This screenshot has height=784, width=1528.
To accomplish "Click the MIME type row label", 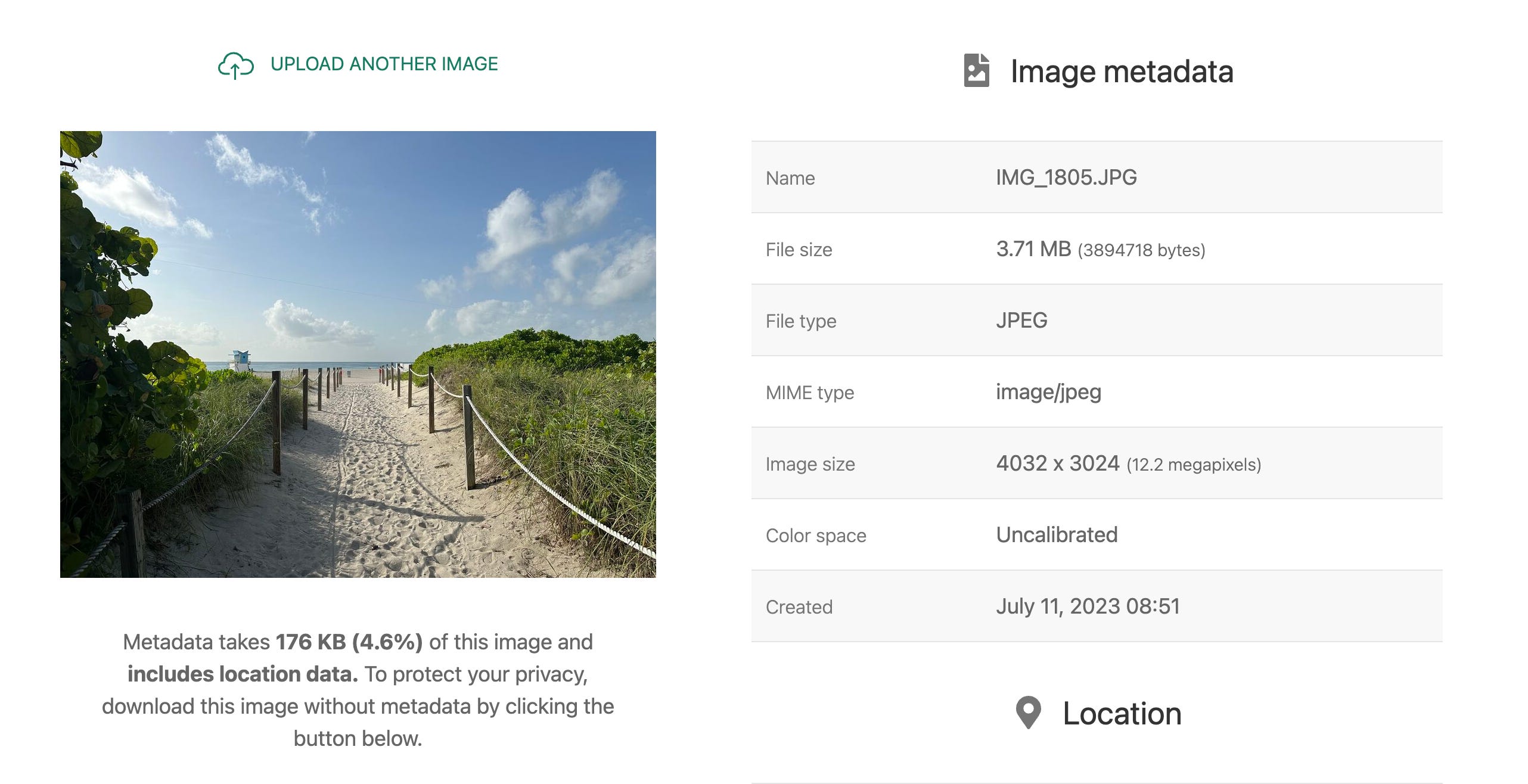I will [x=809, y=393].
